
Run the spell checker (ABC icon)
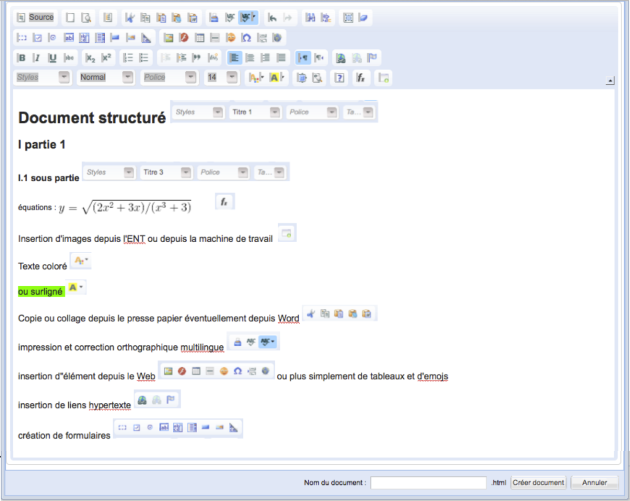(230, 17)
